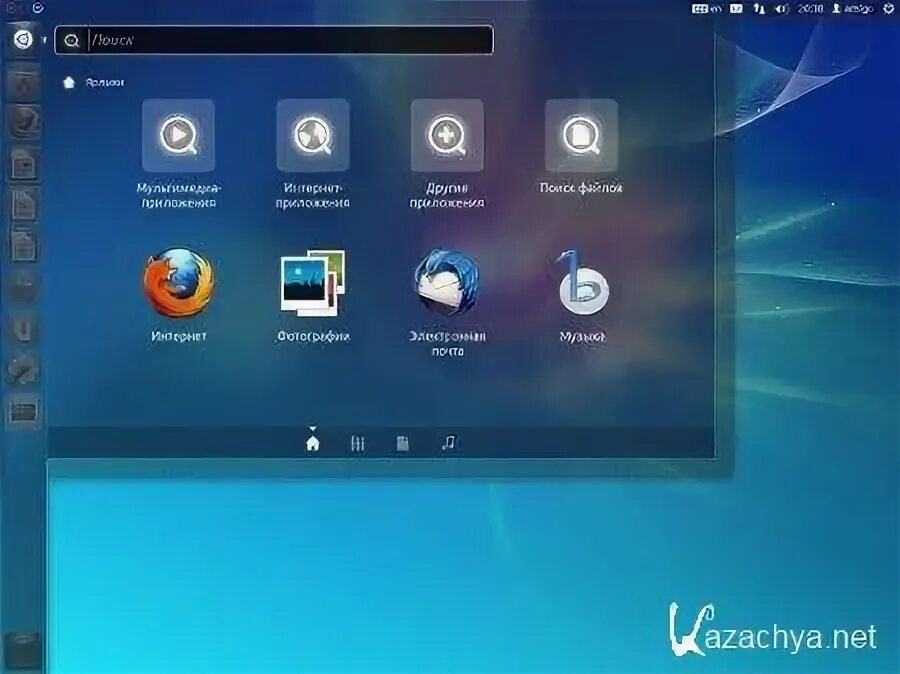Open the Ubuntu dash home button
The width and height of the screenshot is (900, 674).
point(23,40)
